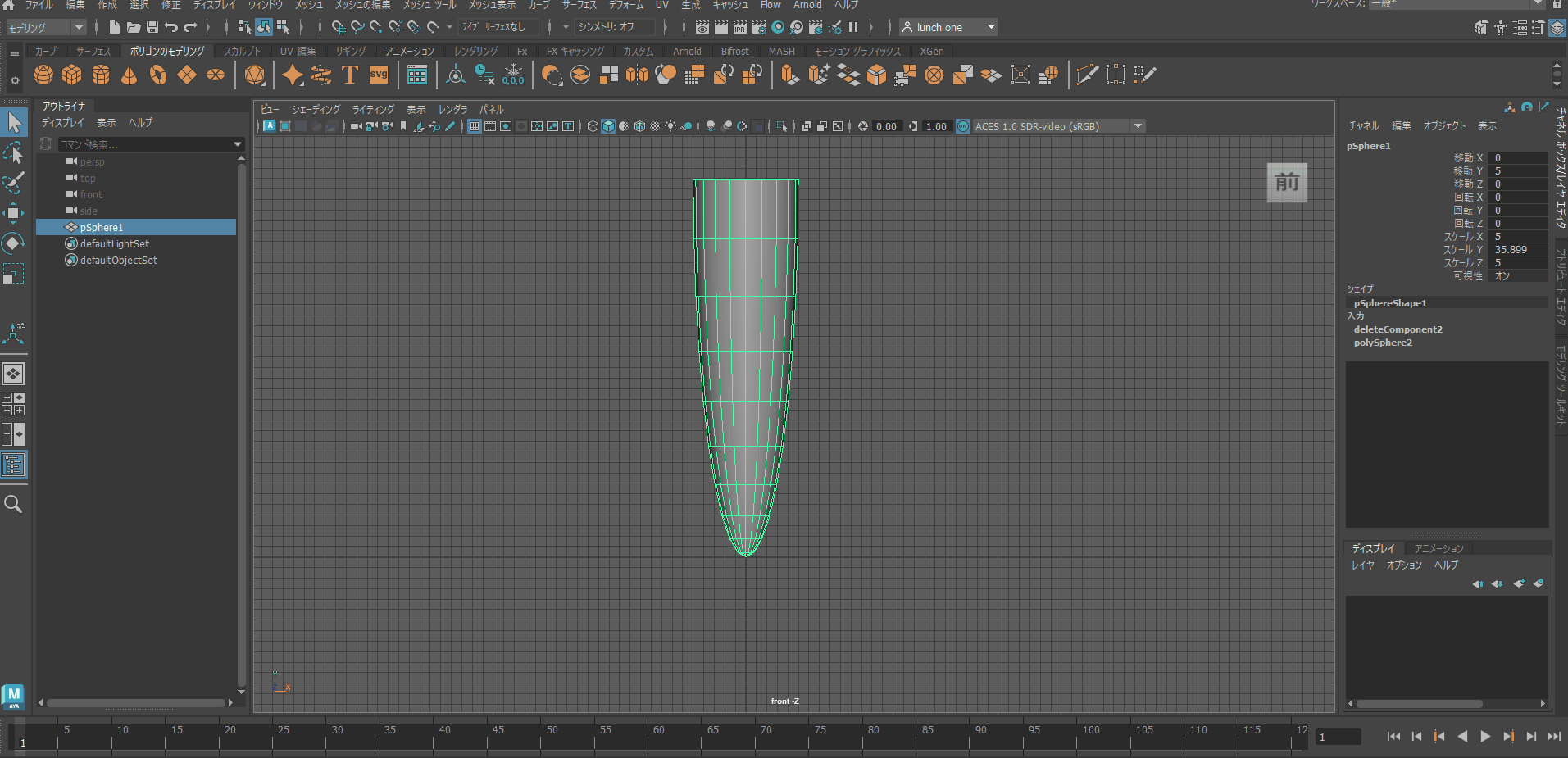Click the polygon sphere shelf icon
The width and height of the screenshot is (1568, 758).
pos(43,75)
